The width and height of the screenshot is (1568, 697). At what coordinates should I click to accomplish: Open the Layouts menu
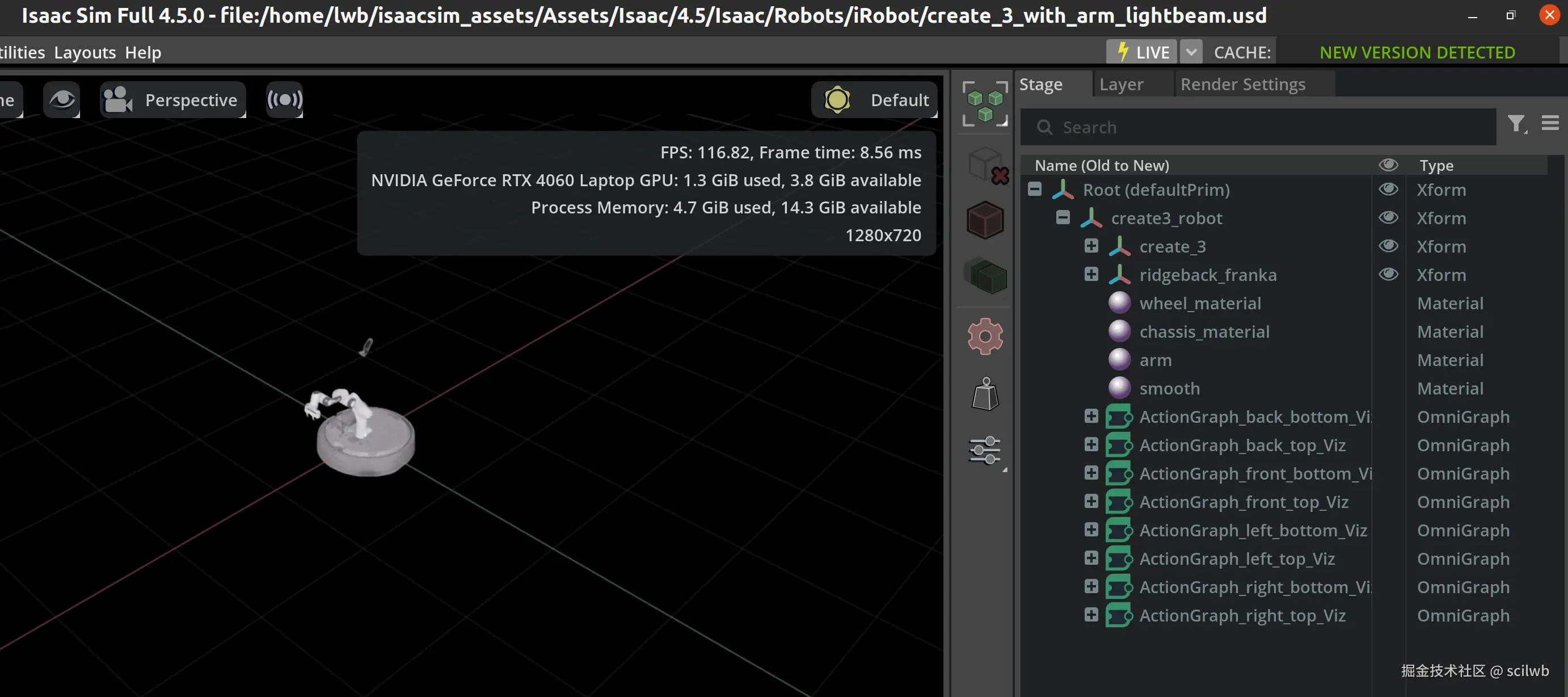[85, 52]
